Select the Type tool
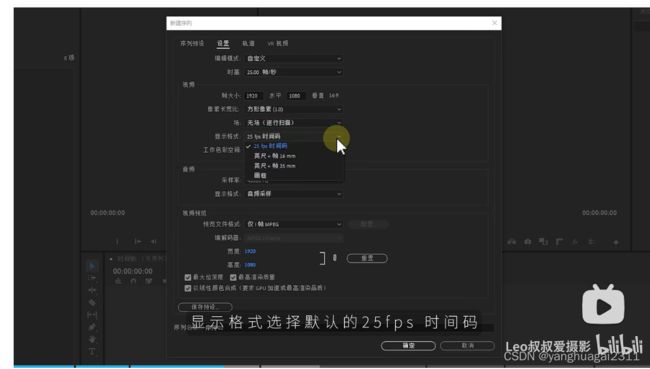 (92, 352)
